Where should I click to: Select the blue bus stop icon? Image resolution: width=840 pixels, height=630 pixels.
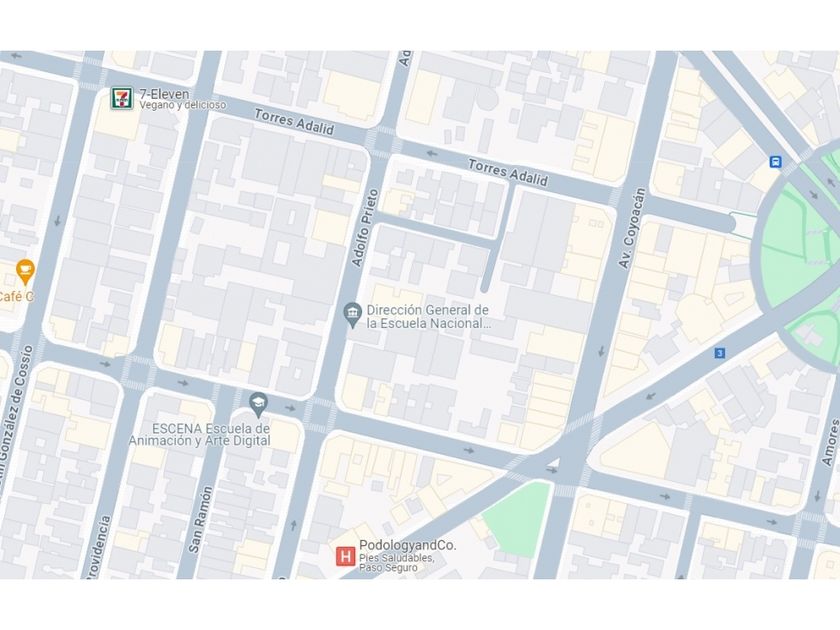(x=775, y=162)
